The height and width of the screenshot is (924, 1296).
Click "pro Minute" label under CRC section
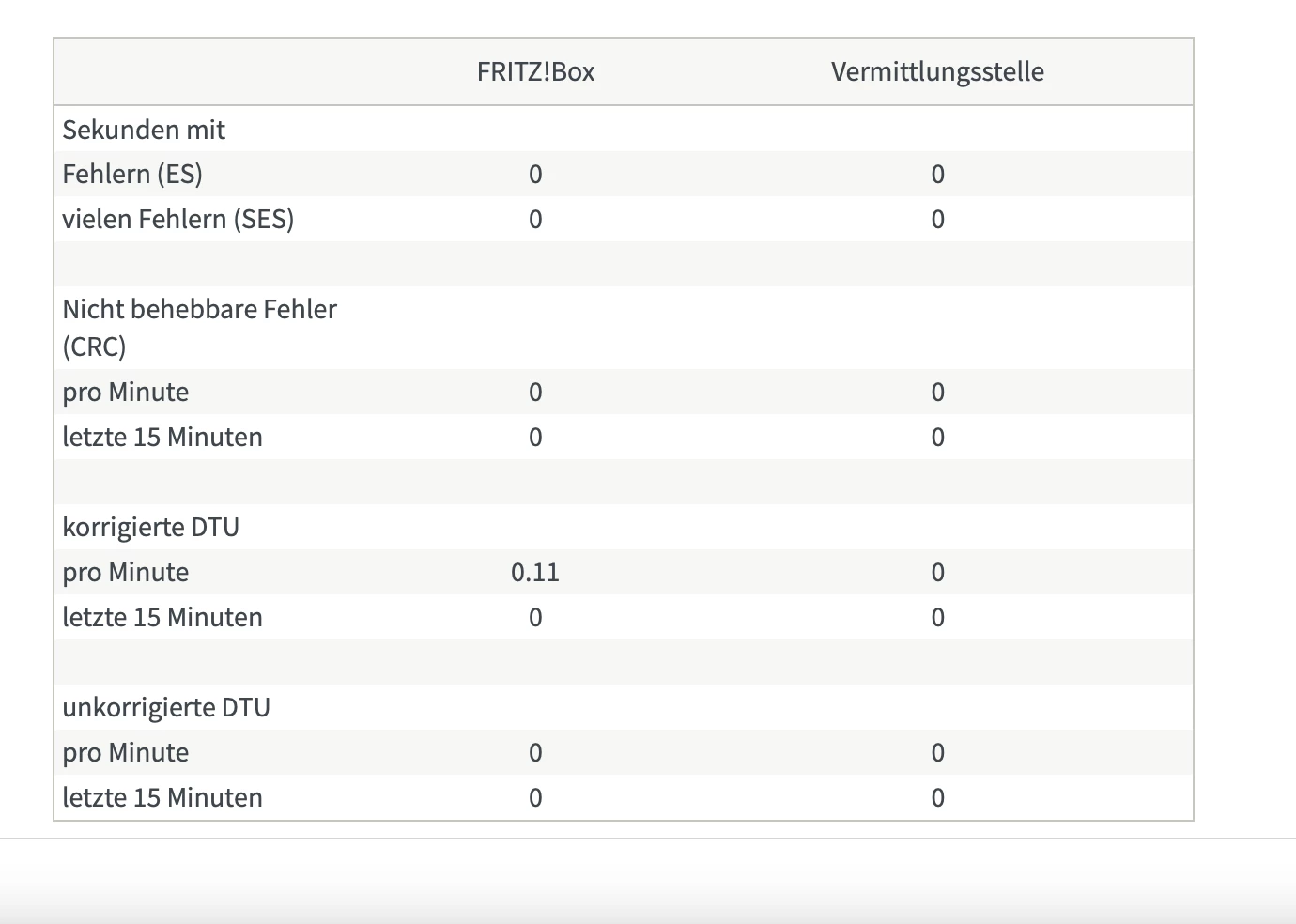point(126,392)
